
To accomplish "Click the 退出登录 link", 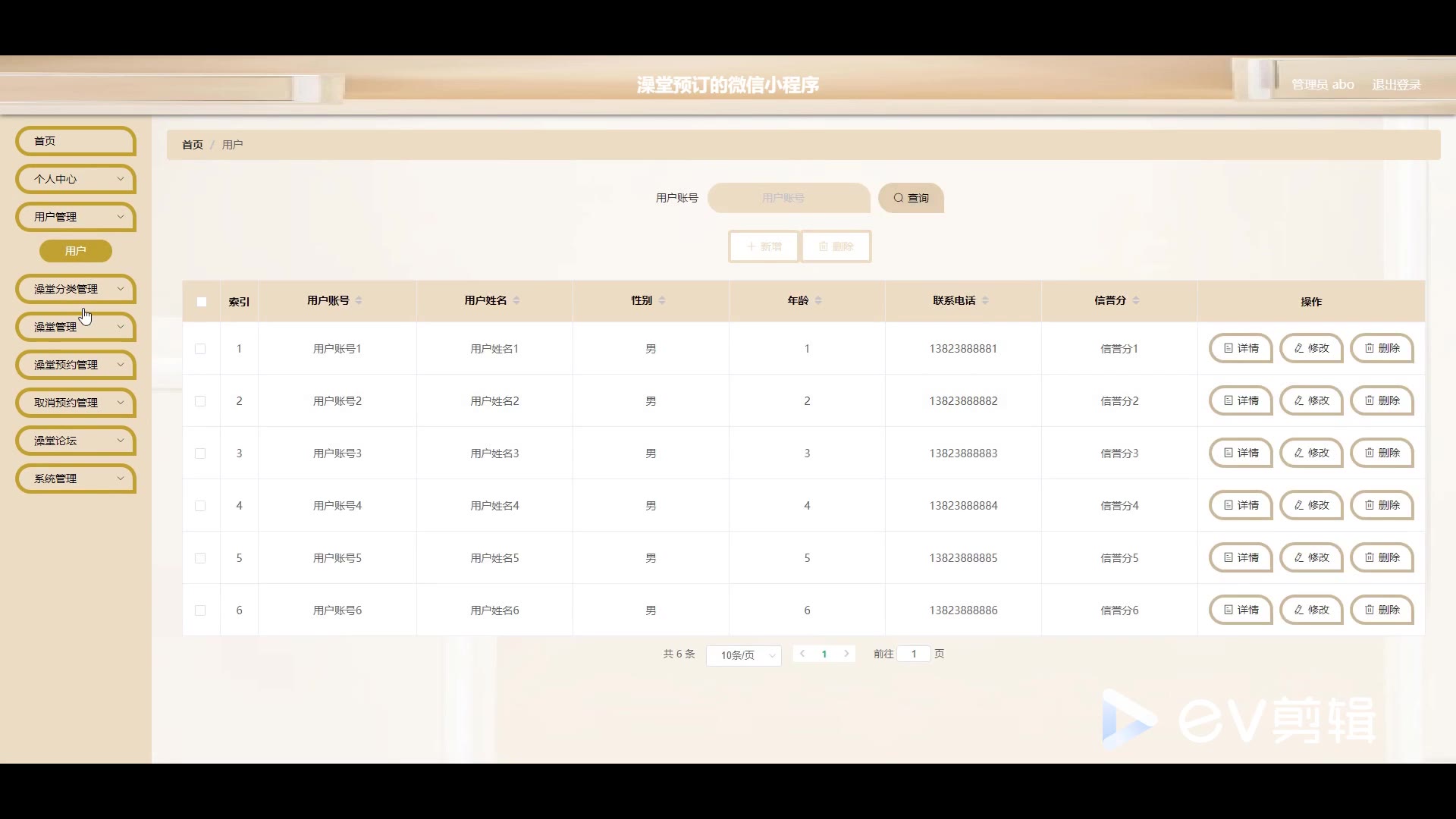I will (1396, 84).
